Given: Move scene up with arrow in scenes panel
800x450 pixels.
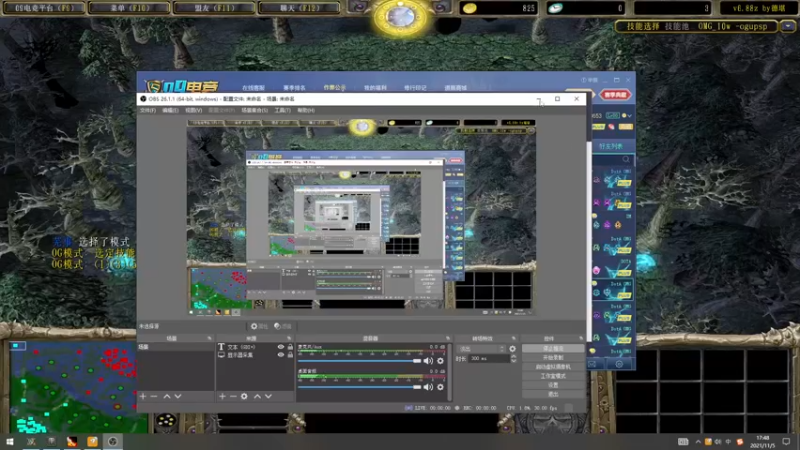Looking at the screenshot, I should coord(167,396).
